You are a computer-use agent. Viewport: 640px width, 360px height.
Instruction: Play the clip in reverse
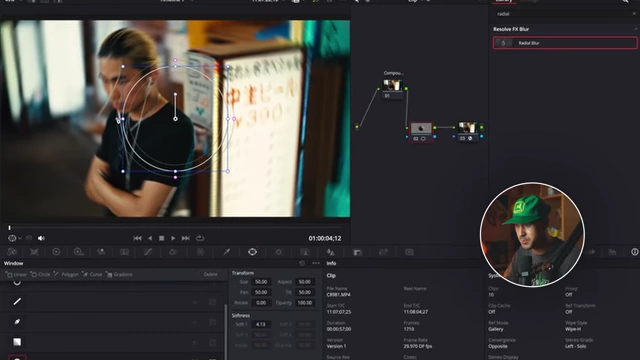(x=150, y=238)
